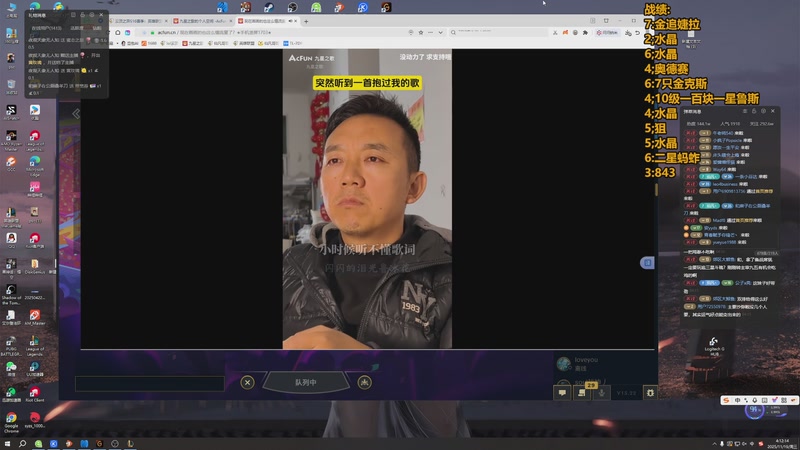Close the gift message overlay panel at top-left

(102, 15)
